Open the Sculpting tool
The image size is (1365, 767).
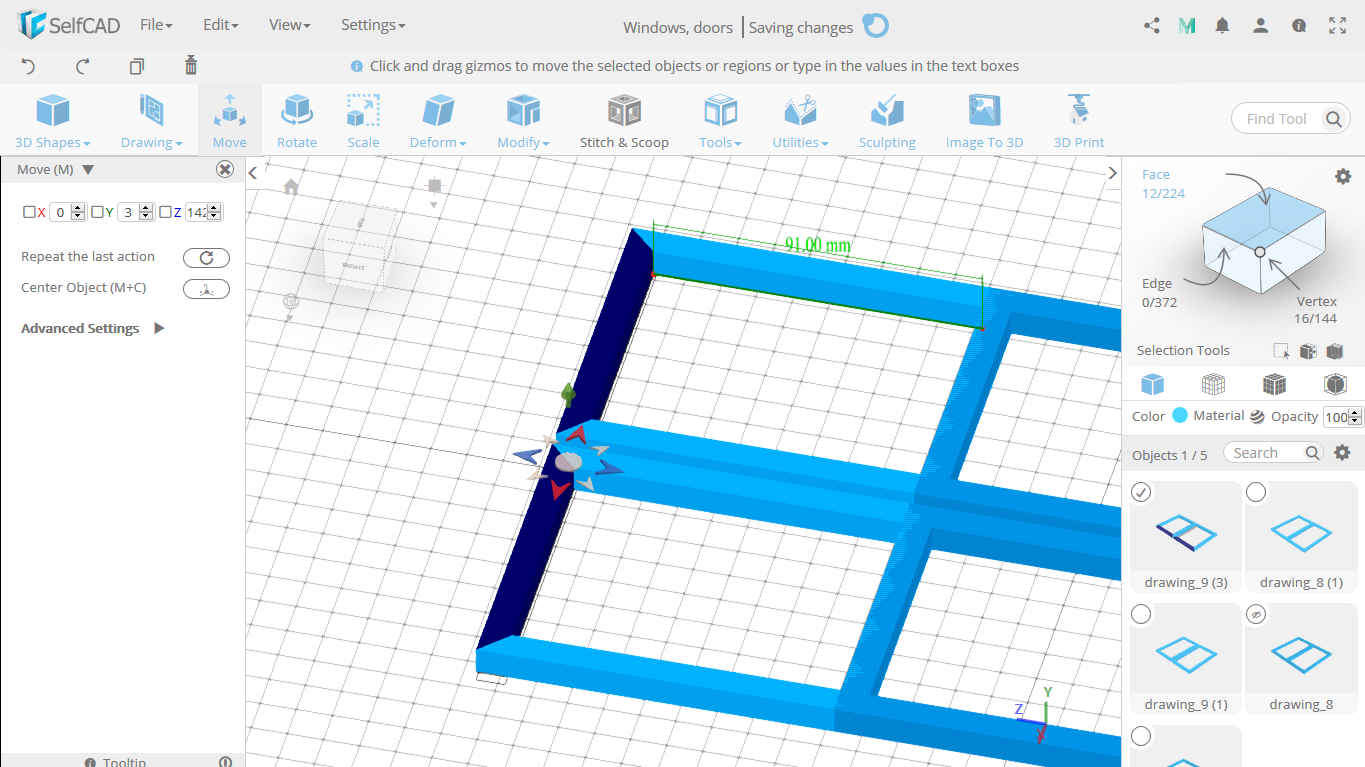click(x=887, y=120)
